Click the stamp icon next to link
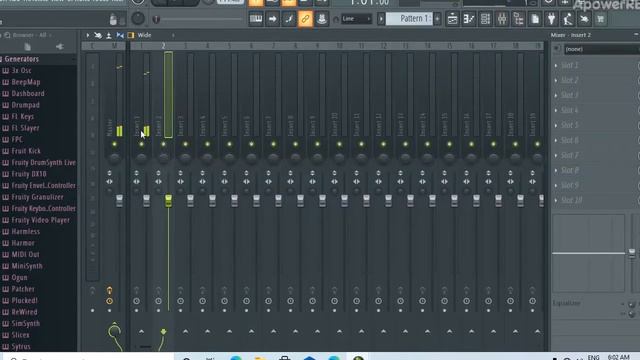 pos(322,19)
